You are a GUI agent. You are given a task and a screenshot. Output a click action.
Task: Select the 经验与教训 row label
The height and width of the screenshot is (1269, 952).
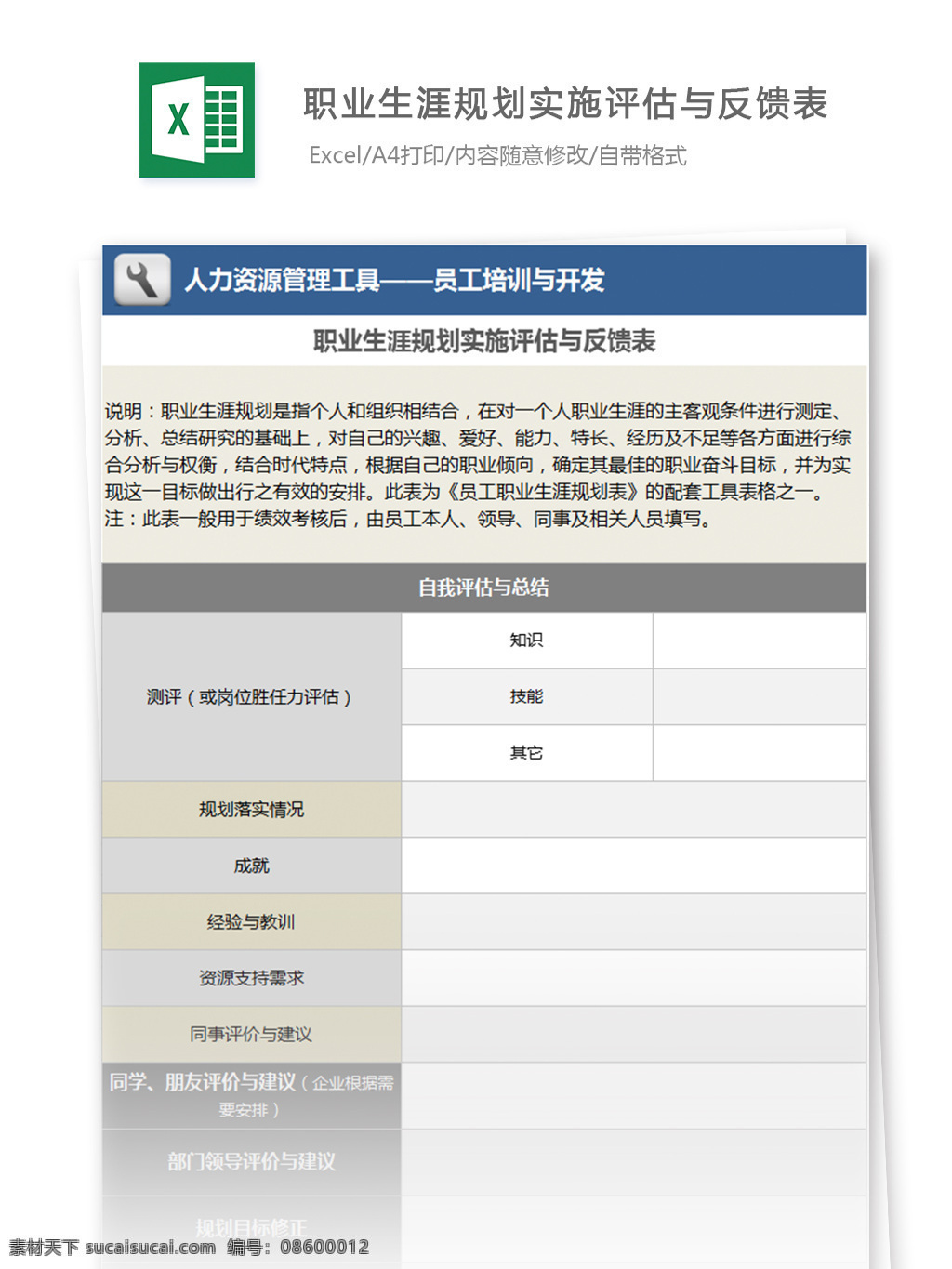252,922
